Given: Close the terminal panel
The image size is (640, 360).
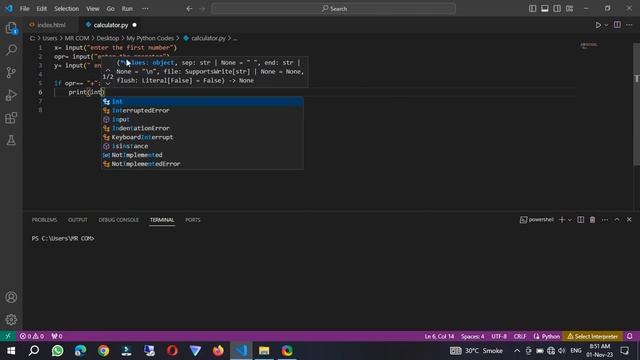Looking at the screenshot, I should (629, 220).
